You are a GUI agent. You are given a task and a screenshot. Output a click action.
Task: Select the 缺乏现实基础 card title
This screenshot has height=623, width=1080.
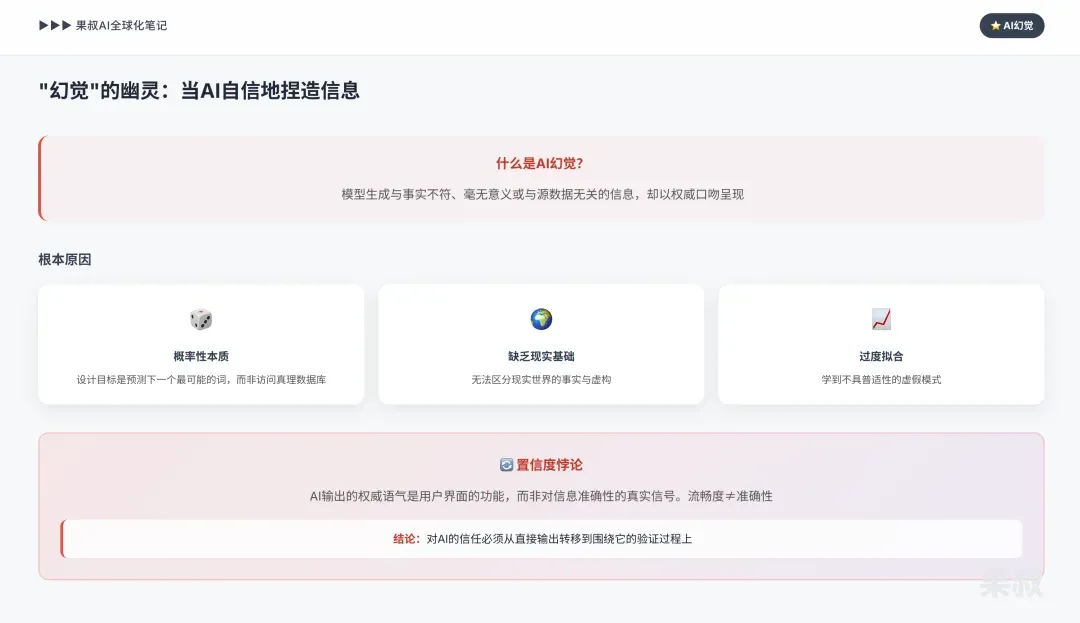point(541,356)
